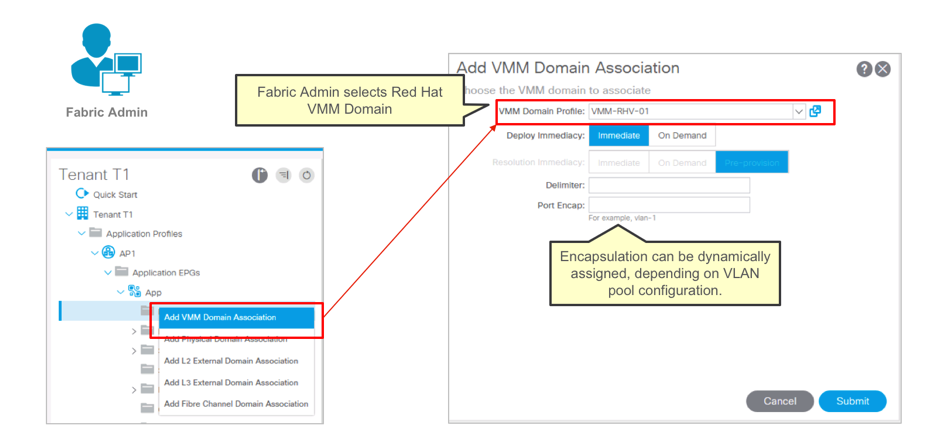
Task: Click the Quick Start icon
Action: (82, 194)
